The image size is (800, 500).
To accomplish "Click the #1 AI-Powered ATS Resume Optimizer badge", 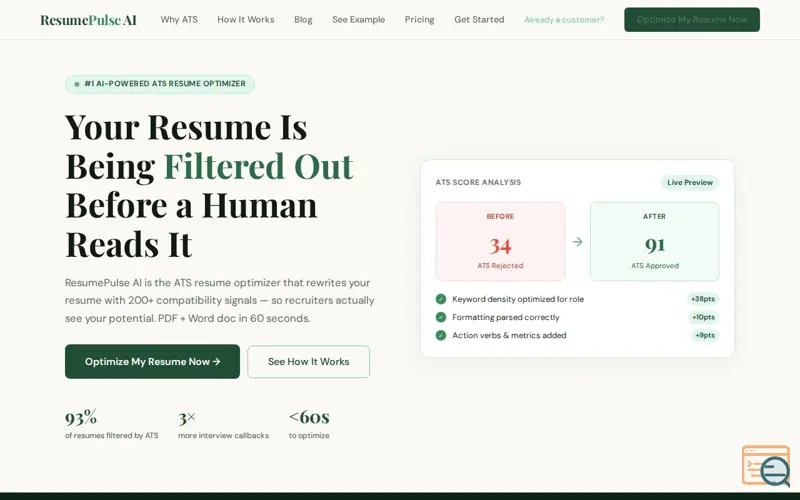I will tap(160, 84).
